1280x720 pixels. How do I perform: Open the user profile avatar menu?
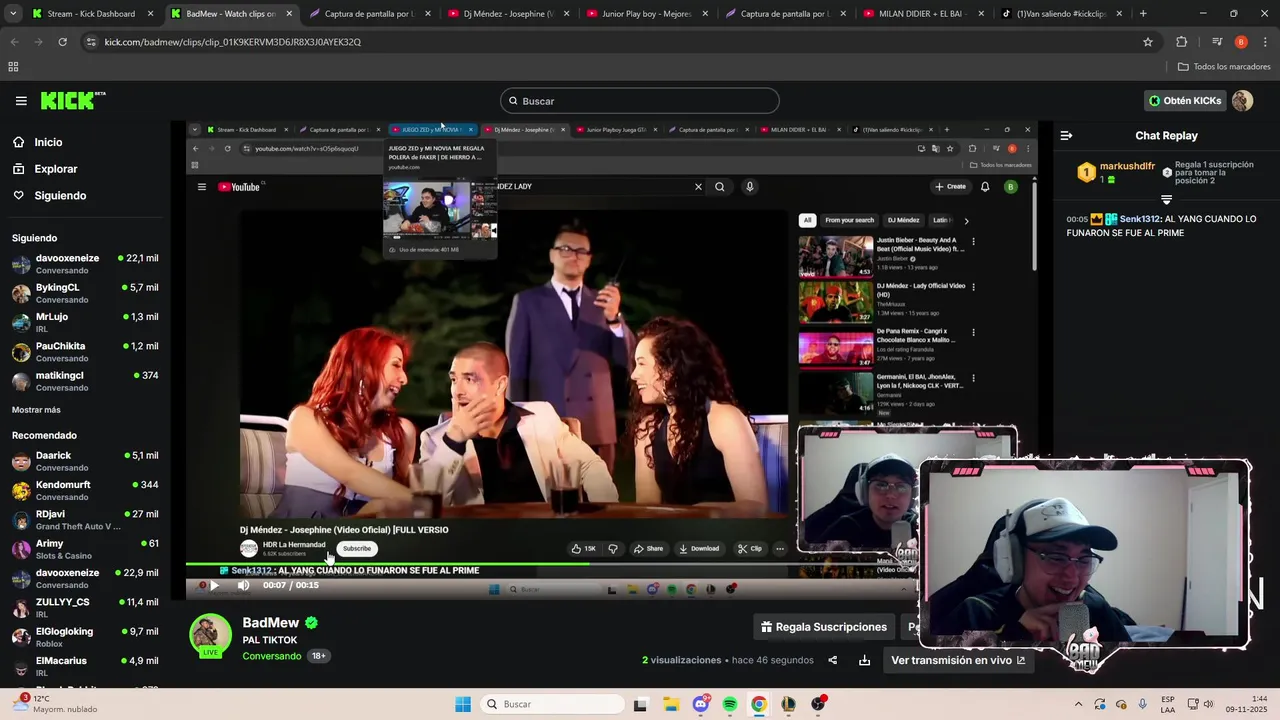(x=1242, y=101)
